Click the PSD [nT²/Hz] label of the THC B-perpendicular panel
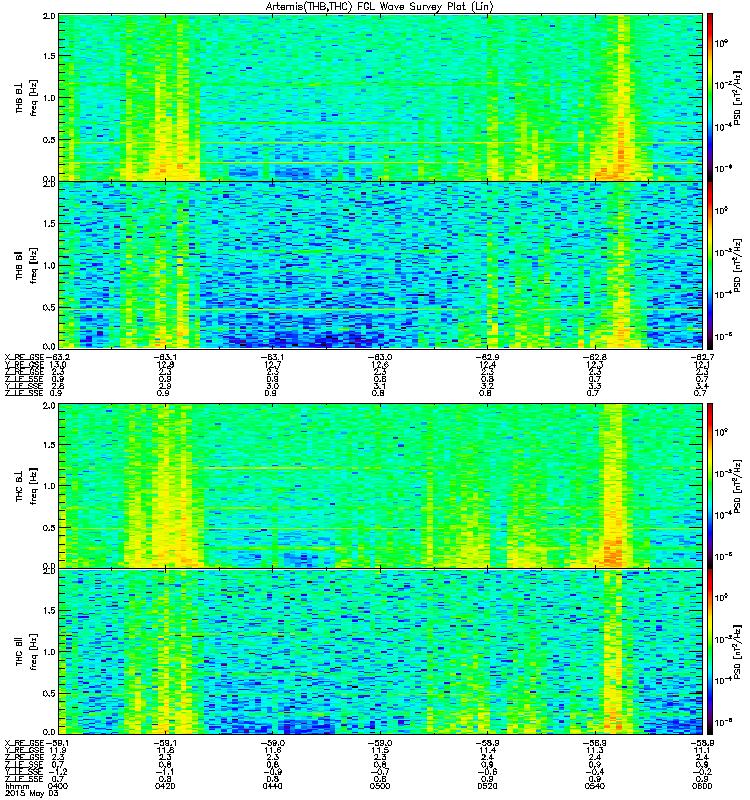The width and height of the screenshot is (750, 800). coord(737,486)
